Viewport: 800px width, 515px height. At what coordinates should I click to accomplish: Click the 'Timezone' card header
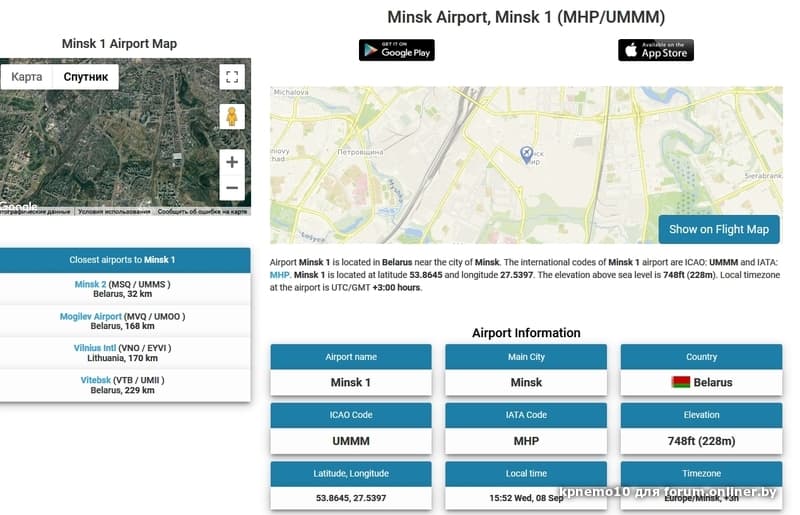tap(702, 474)
